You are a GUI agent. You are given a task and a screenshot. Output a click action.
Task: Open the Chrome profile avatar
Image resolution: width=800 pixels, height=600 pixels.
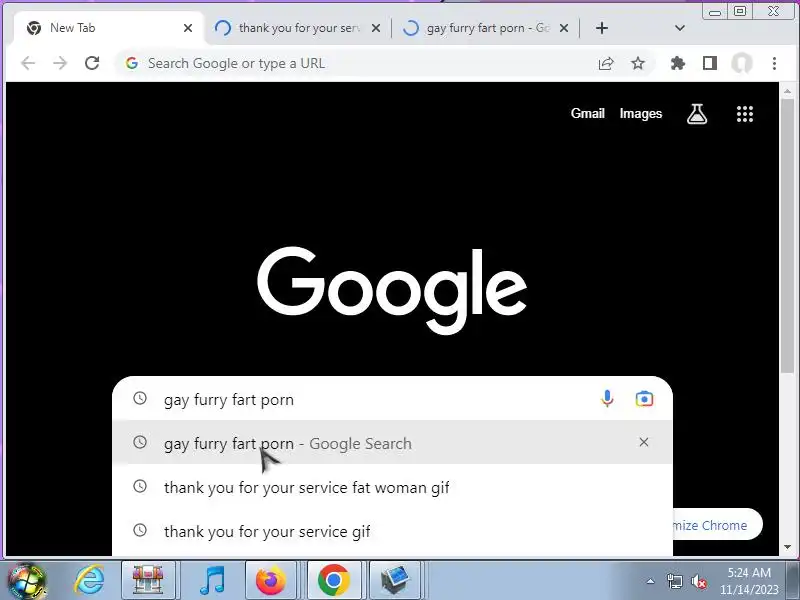pos(742,63)
